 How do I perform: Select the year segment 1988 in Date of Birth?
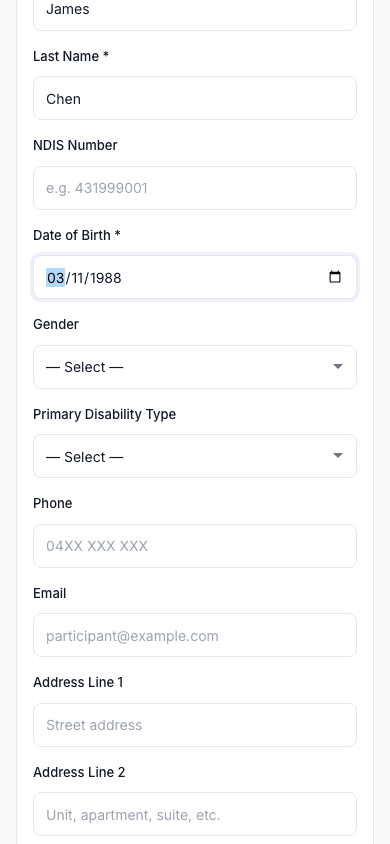(x=106, y=278)
